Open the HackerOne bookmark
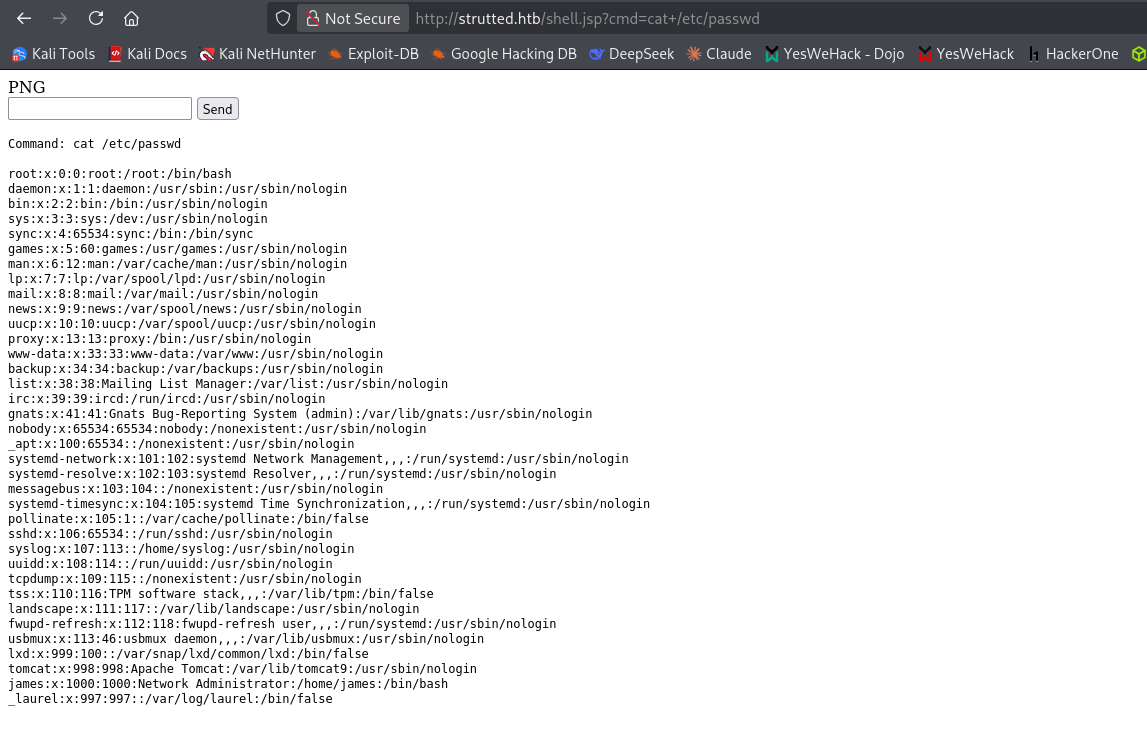The image size is (1147, 751). pos(1072,54)
